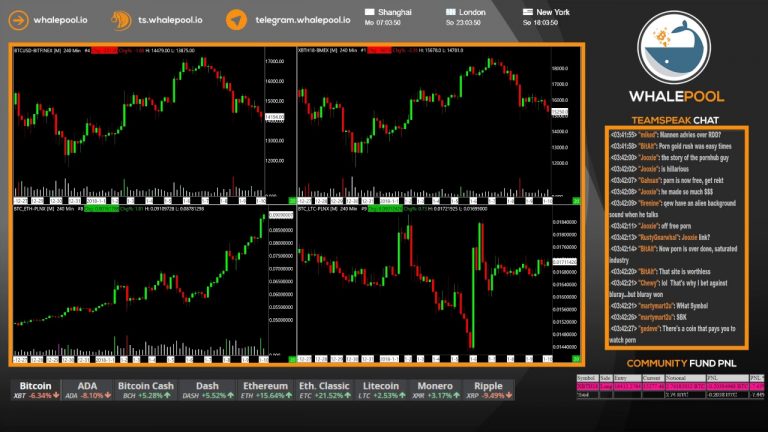Click the red down arrow beside XBT -6.34%
Screen dimensions: 768x432
tap(56, 395)
